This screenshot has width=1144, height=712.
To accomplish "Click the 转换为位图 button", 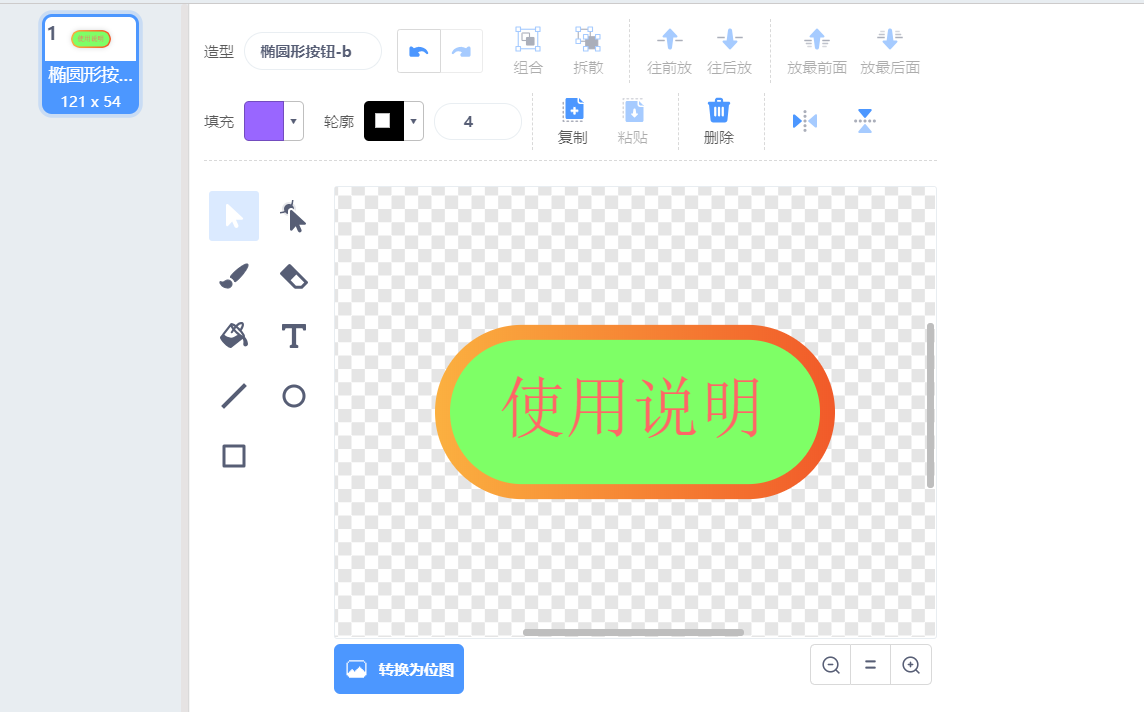I will pyautogui.click(x=399, y=669).
